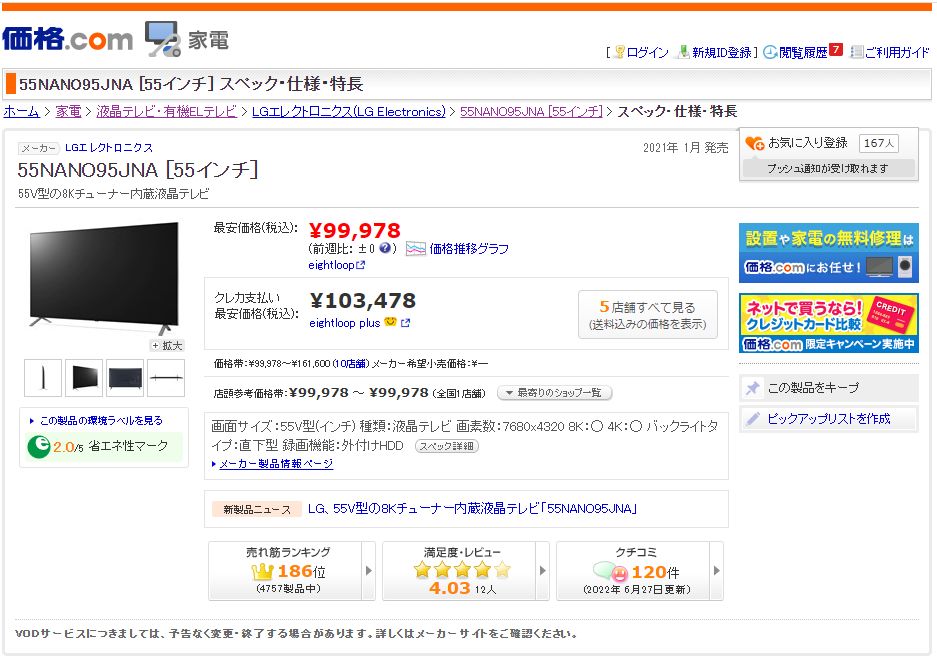Click the 167人 favorites count

878,143
